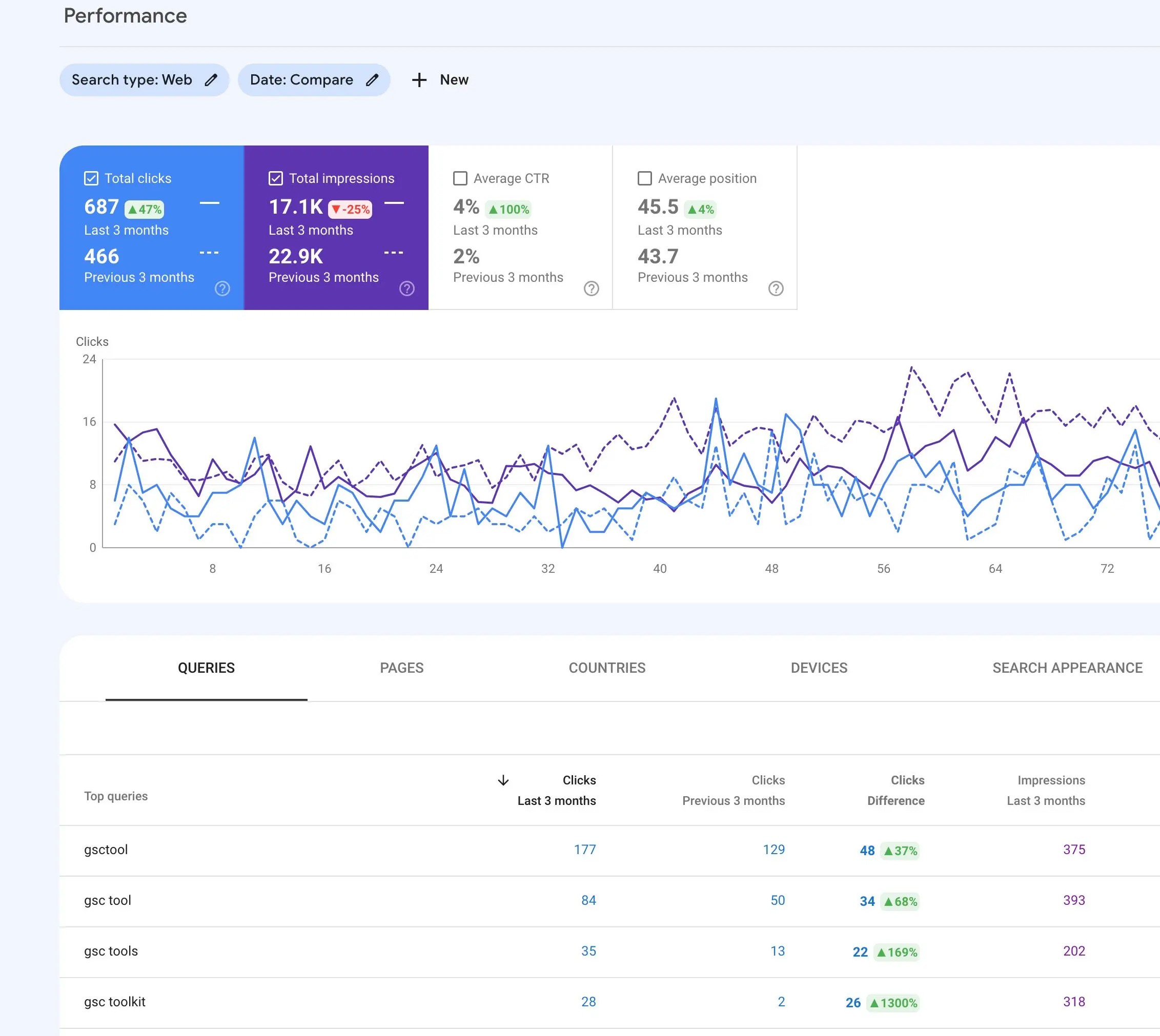Image resolution: width=1160 pixels, height=1036 pixels.
Task: Switch to the Pages tab
Action: tap(401, 668)
